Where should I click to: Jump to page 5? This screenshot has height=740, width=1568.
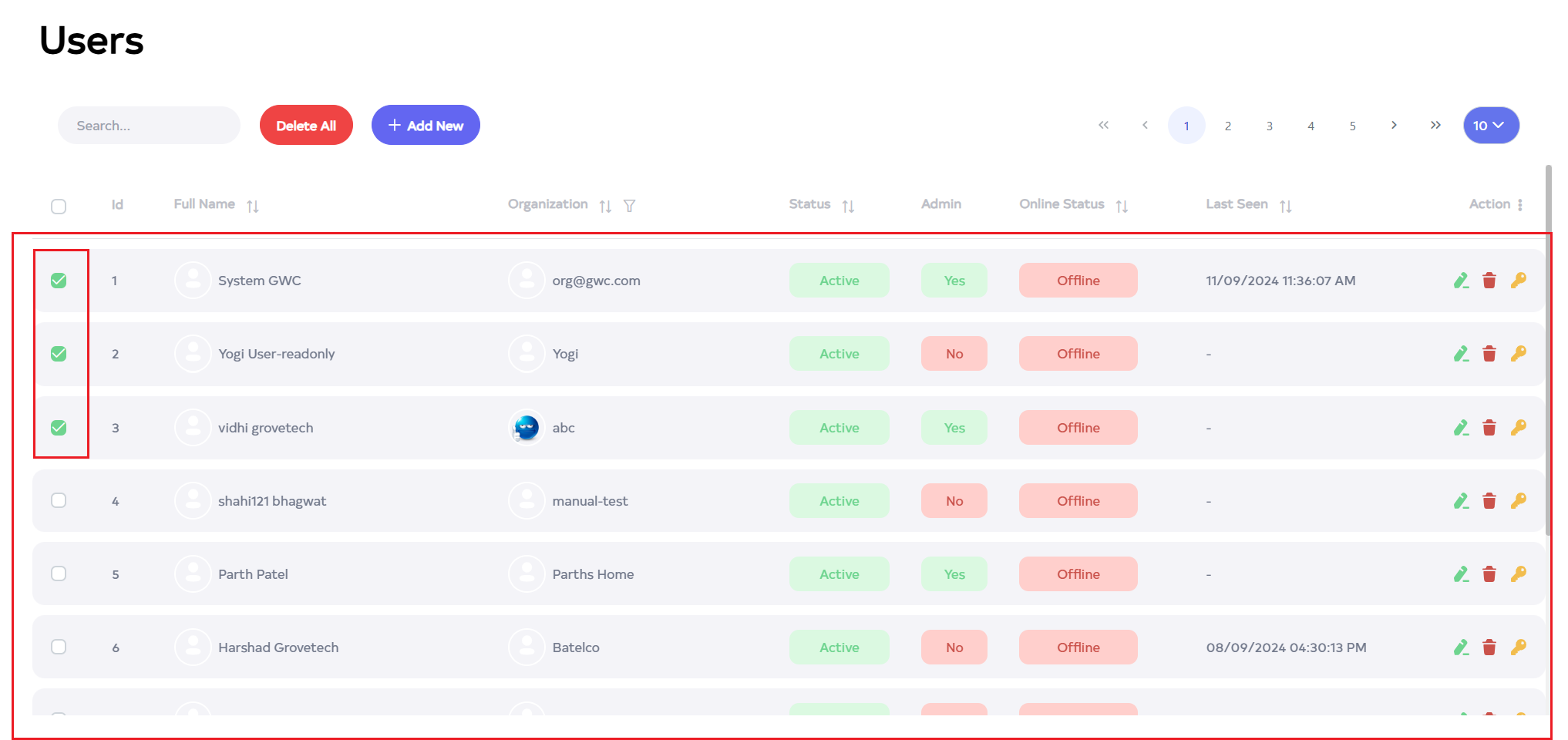1352,126
